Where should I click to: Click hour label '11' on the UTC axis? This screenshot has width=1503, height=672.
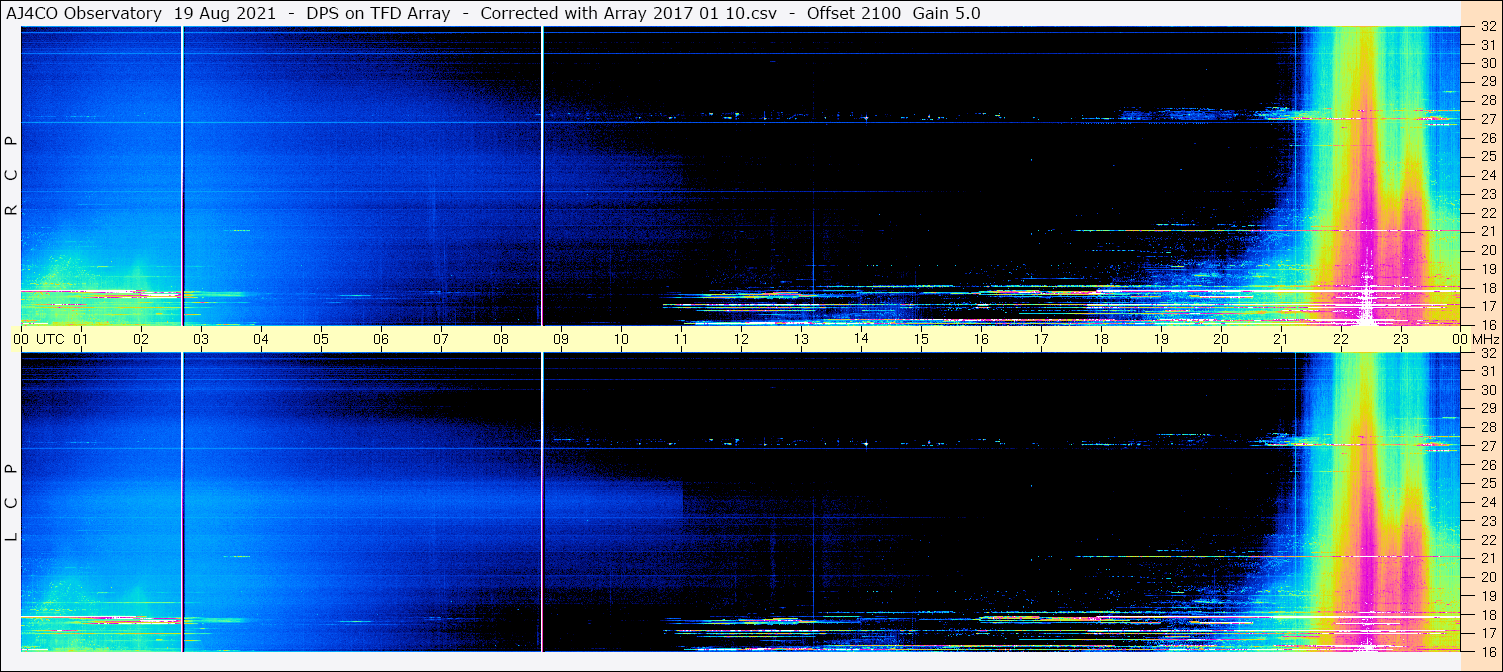[681, 339]
